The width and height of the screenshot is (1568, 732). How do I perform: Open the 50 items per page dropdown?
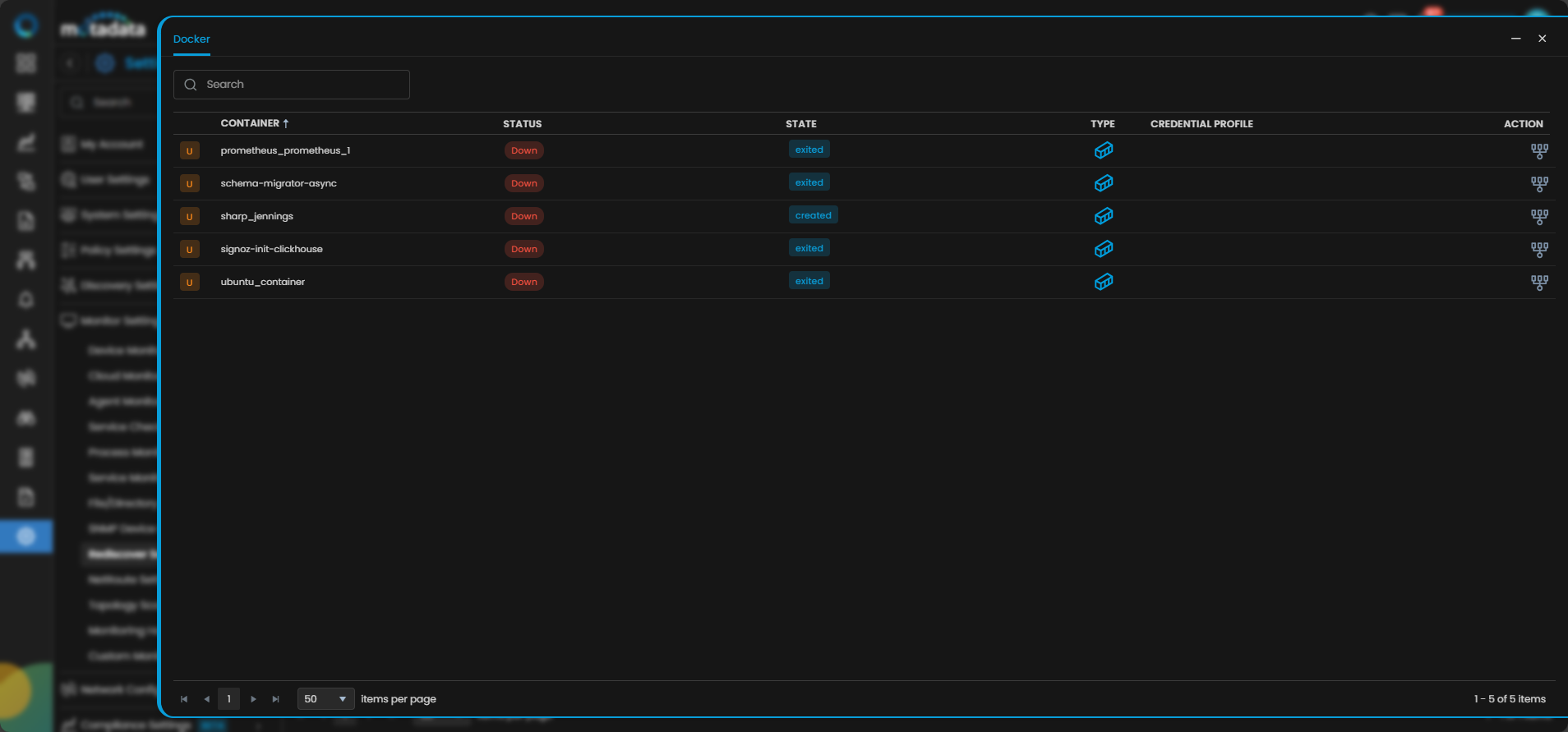pos(326,699)
